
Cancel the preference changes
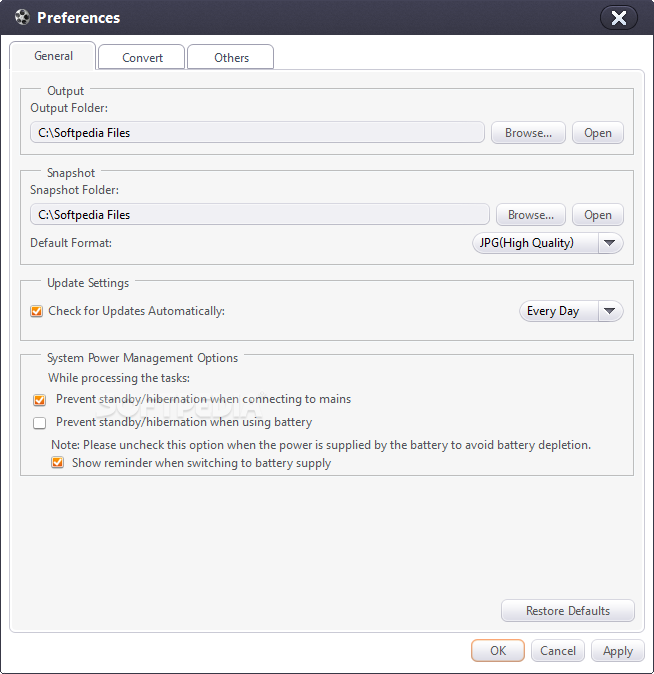click(558, 651)
